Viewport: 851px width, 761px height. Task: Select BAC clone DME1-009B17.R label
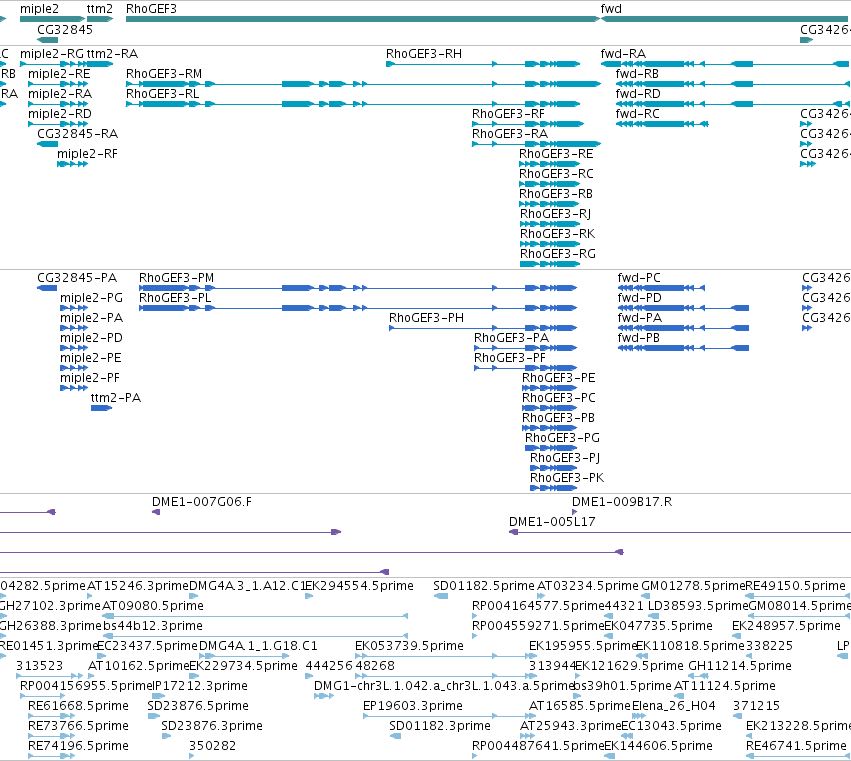coord(622,502)
